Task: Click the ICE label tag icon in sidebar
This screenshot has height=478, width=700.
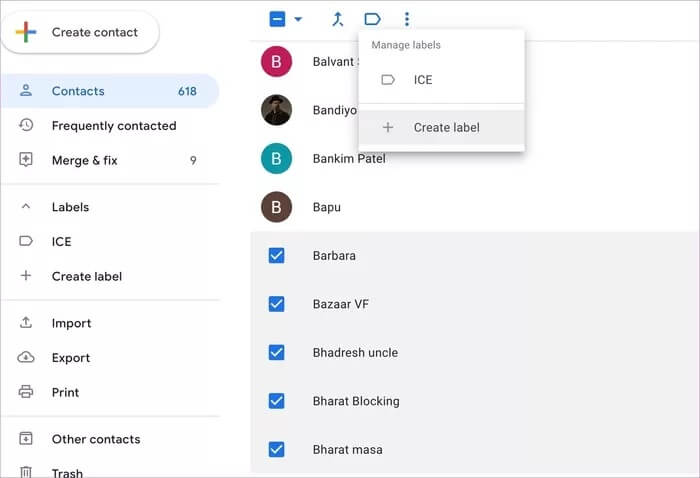Action: click(x=26, y=241)
